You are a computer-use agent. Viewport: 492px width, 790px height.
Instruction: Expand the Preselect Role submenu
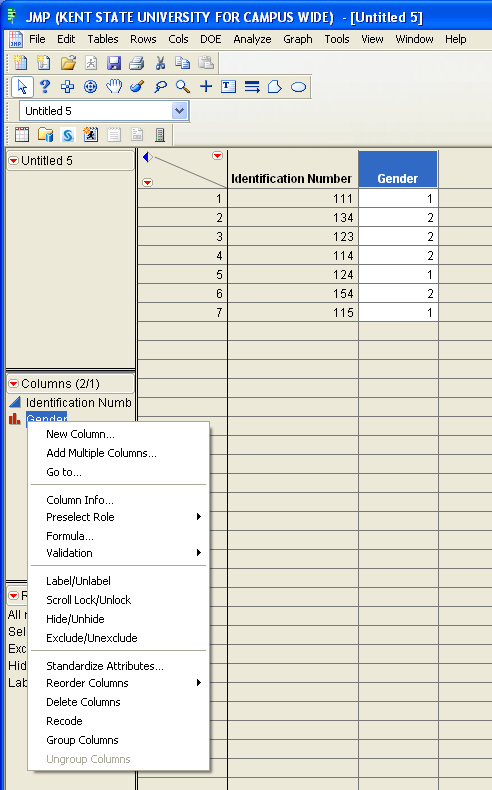click(119, 517)
